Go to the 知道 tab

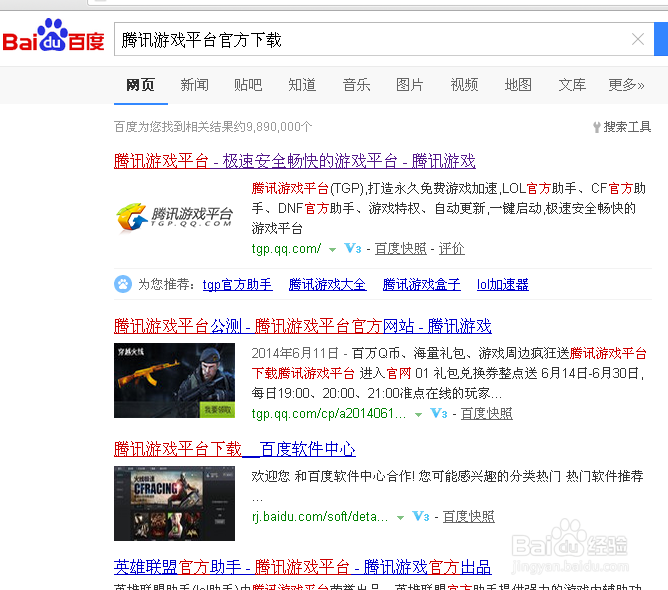[x=302, y=85]
